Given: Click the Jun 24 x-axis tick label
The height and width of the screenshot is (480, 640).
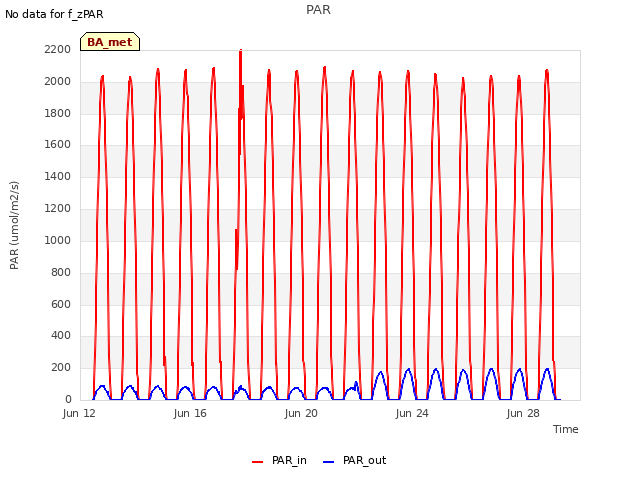Looking at the screenshot, I should click(x=412, y=413).
